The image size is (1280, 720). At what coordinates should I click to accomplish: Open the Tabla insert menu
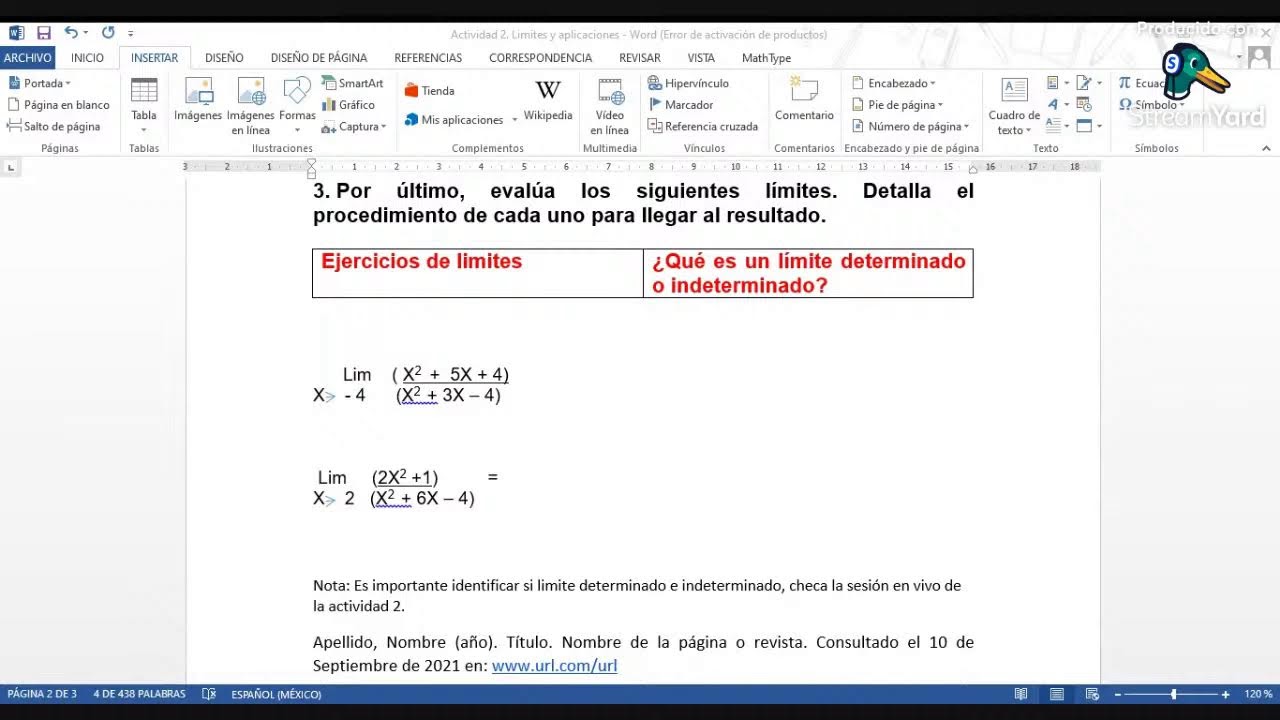point(144,106)
